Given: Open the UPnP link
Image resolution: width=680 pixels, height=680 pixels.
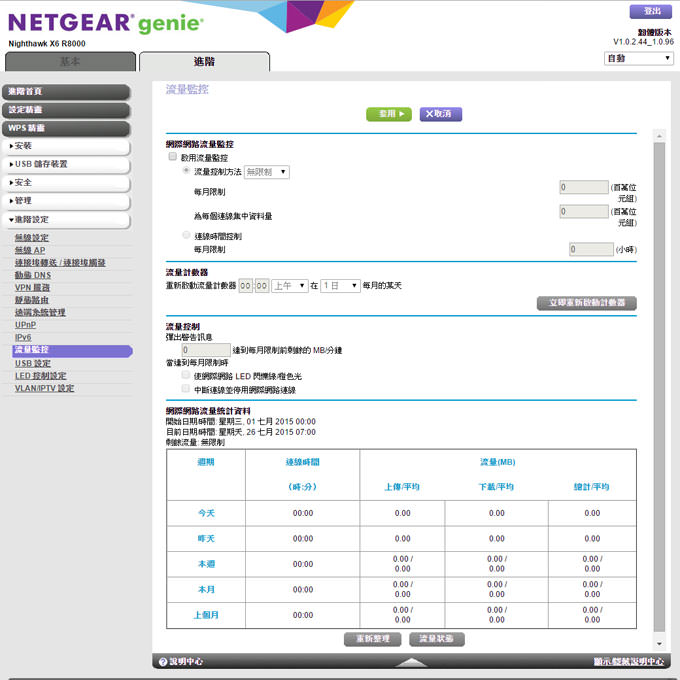Looking at the screenshot, I should (x=26, y=325).
